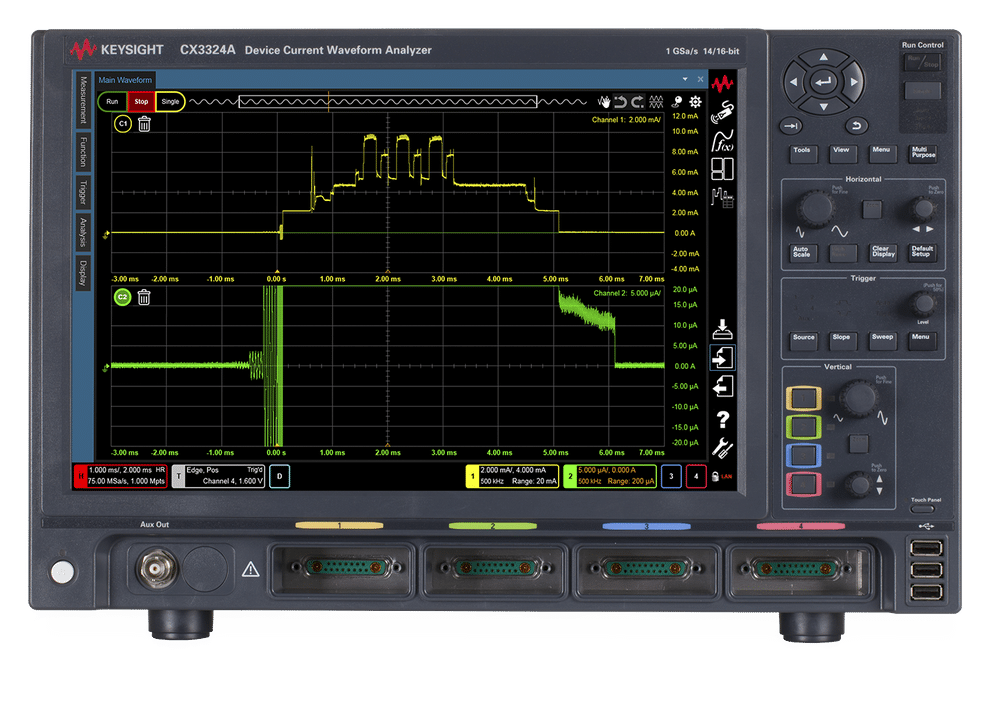Push the front panel right arrow key
The image size is (1000, 703).
[x=854, y=82]
